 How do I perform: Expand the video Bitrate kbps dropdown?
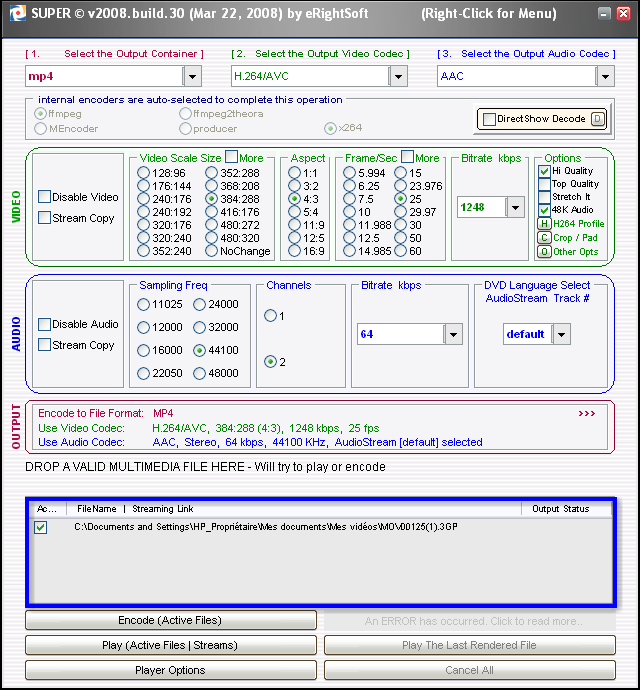515,207
